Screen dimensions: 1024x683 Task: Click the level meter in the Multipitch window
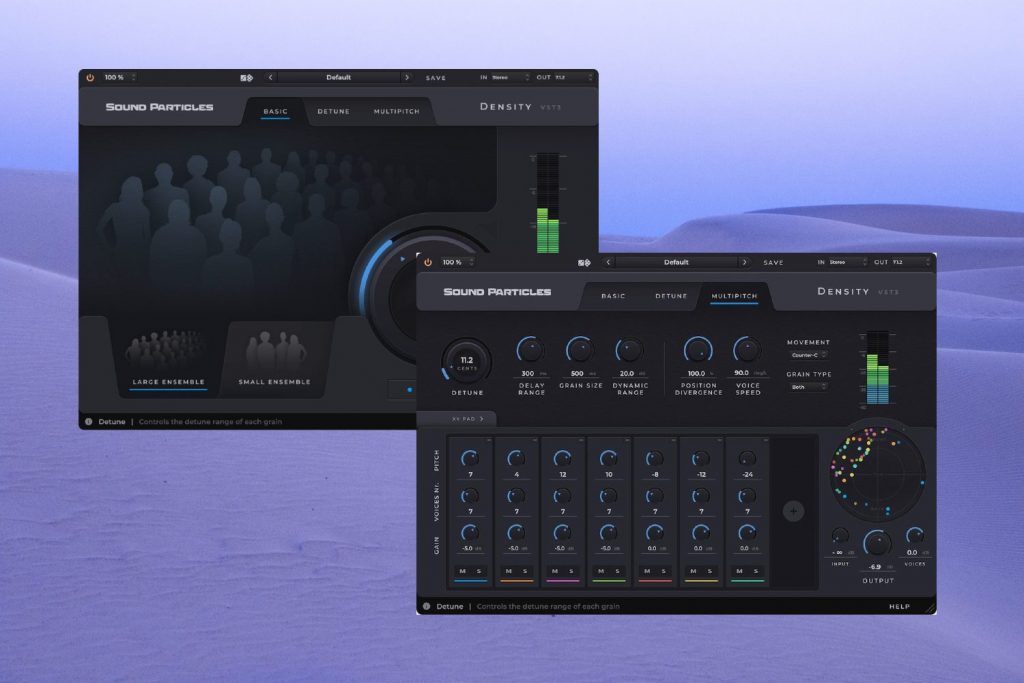[877, 368]
